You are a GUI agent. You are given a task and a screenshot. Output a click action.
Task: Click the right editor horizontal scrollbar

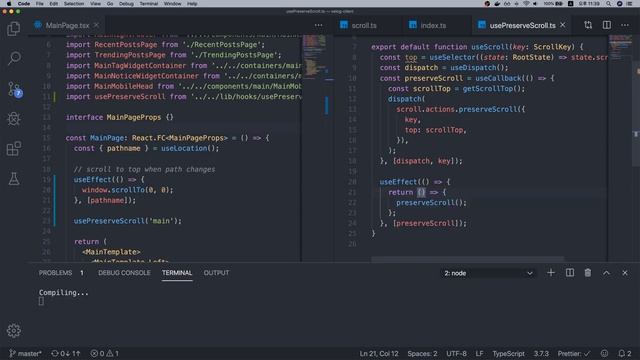468,259
